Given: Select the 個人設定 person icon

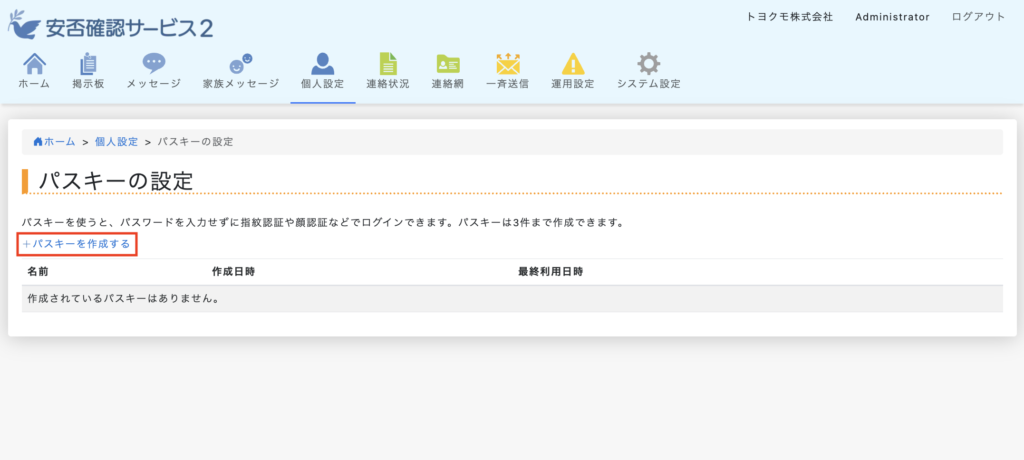Looking at the screenshot, I should [323, 63].
